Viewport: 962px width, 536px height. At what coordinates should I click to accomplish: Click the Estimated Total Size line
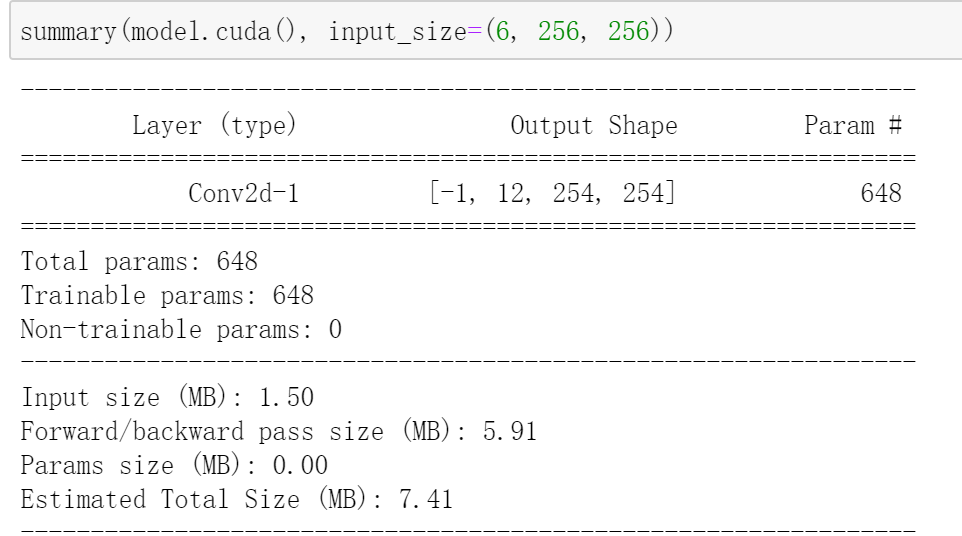(x=237, y=499)
